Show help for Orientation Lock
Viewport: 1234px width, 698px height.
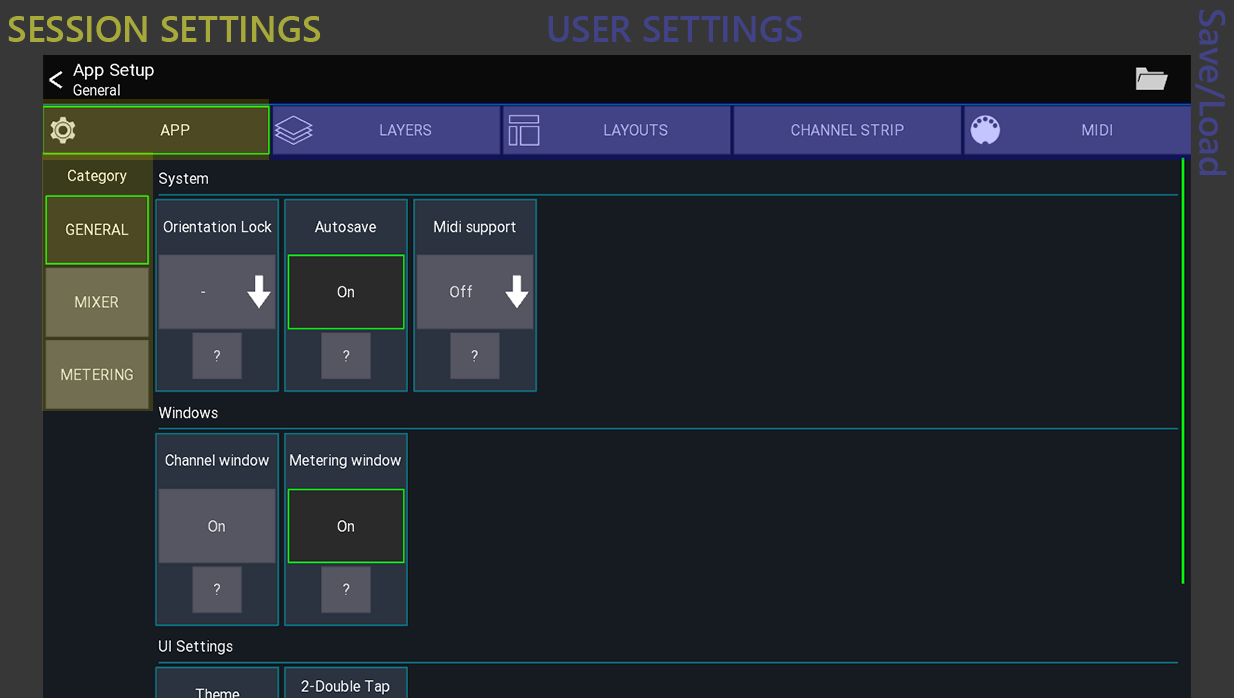click(x=217, y=356)
